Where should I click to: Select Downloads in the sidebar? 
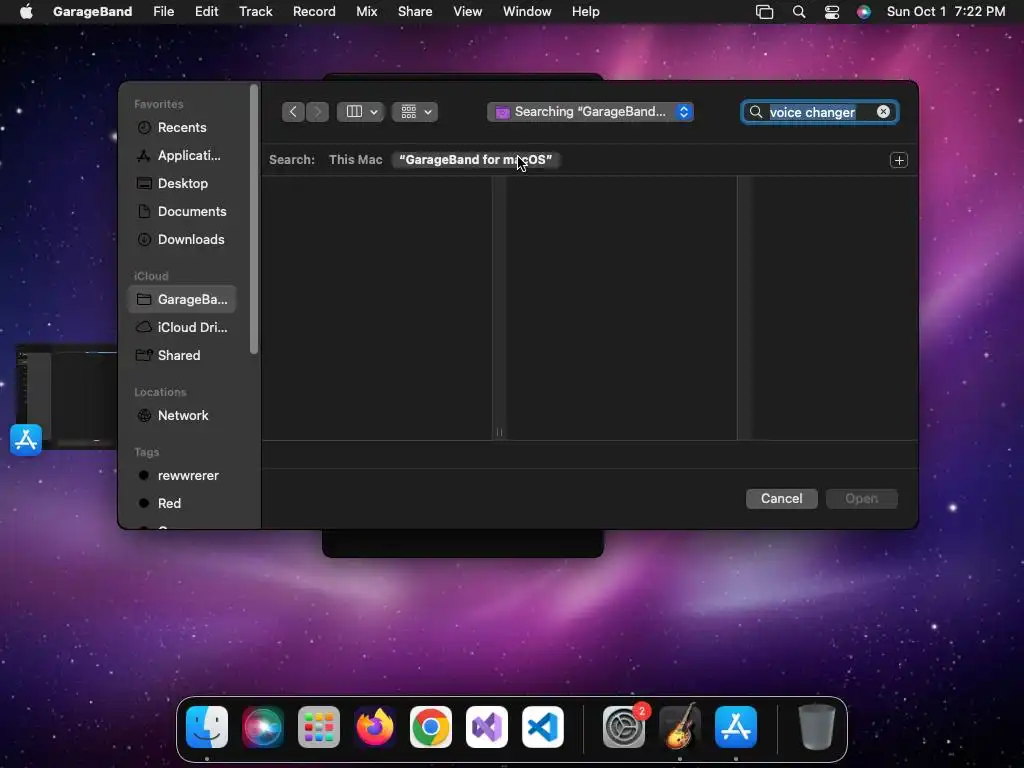(182, 240)
